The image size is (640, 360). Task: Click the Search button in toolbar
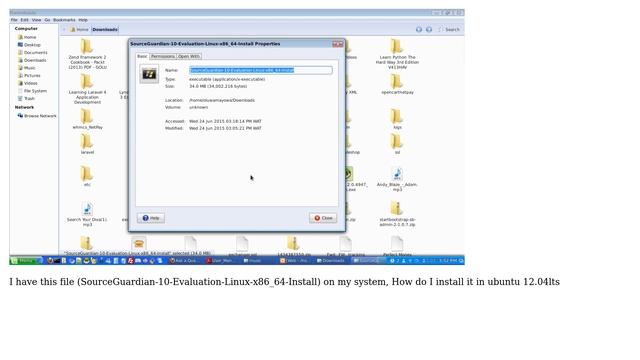pos(449,30)
